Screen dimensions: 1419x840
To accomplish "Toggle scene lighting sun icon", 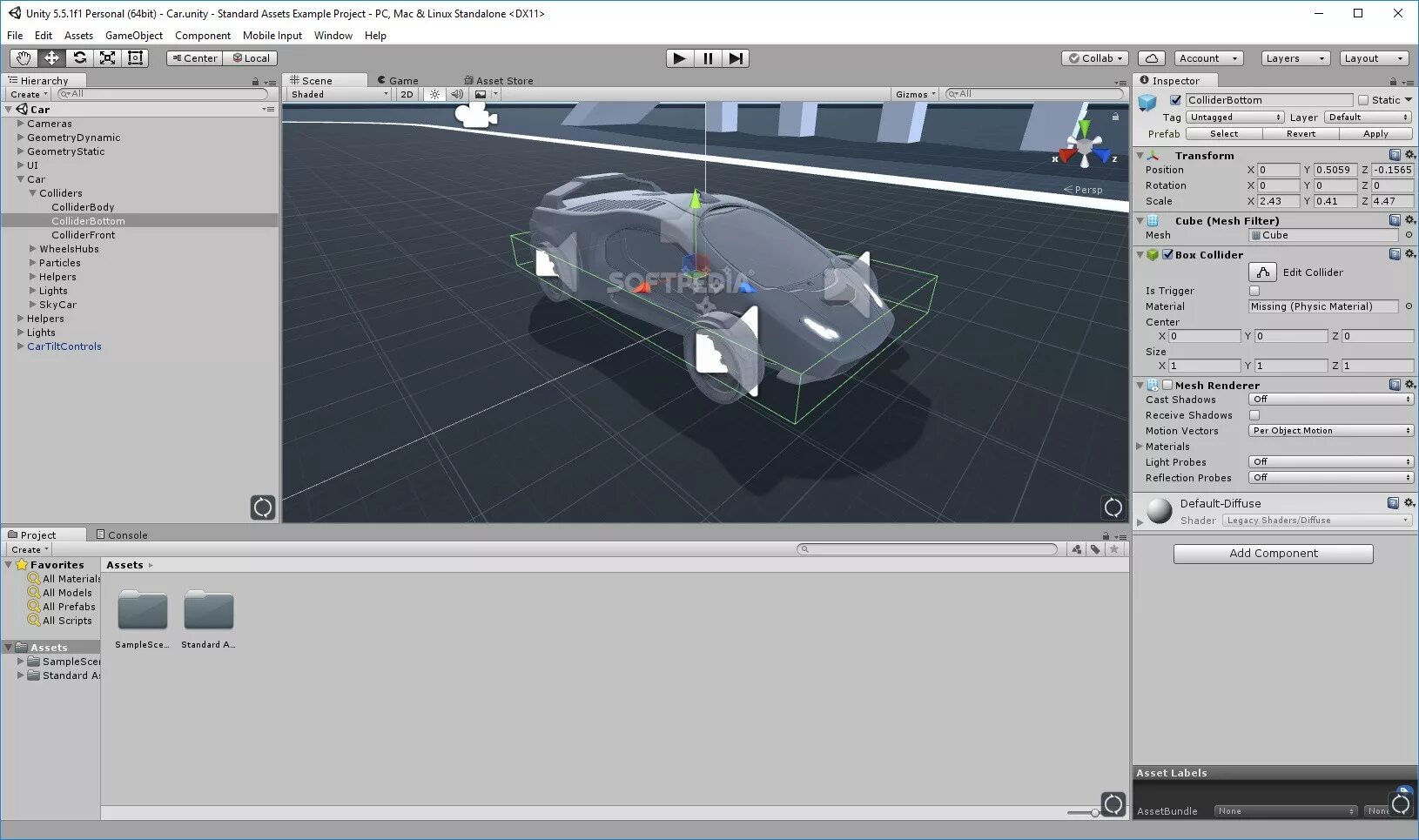I will [434, 94].
